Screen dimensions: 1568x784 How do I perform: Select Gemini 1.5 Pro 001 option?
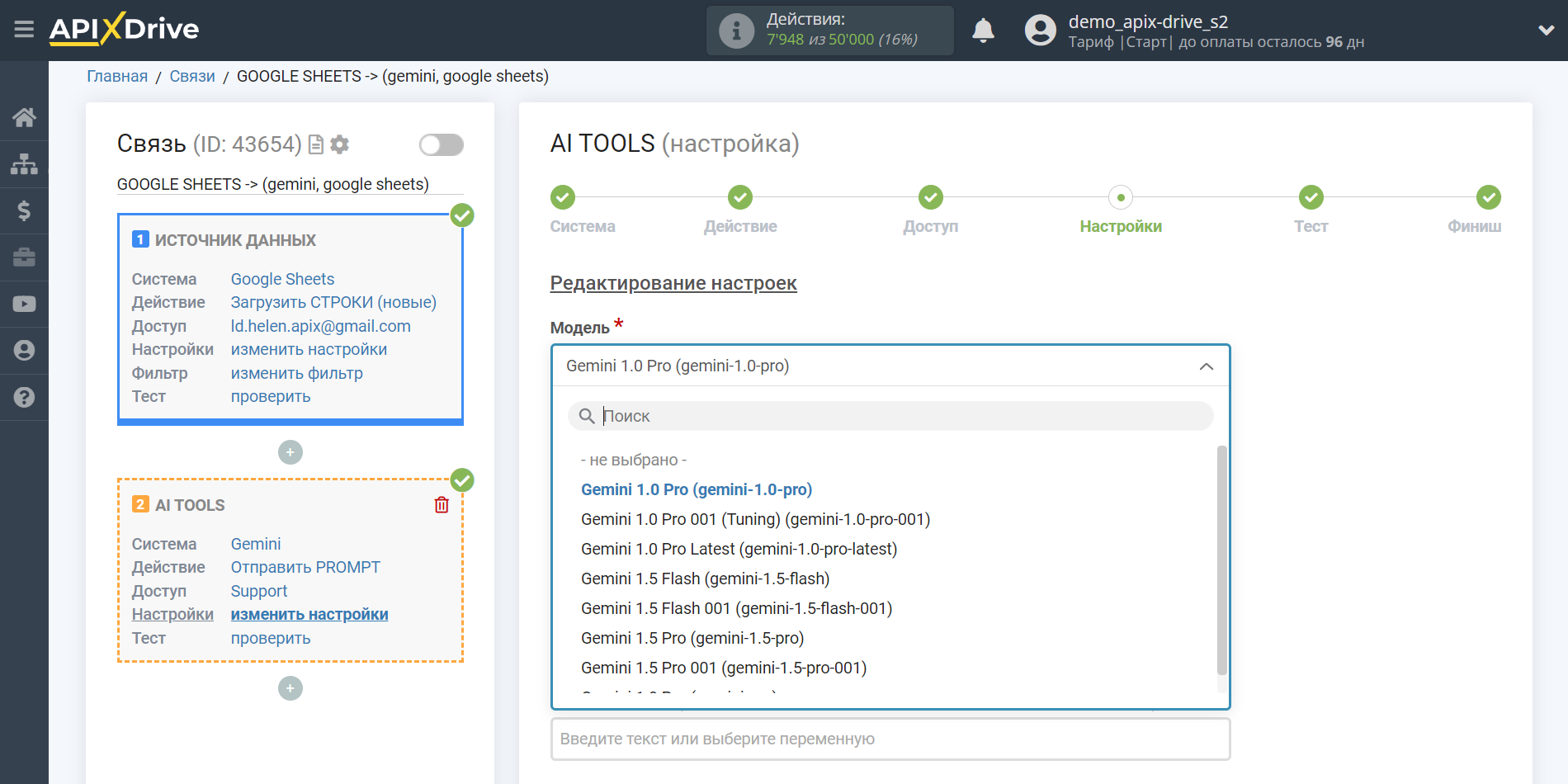(724, 668)
